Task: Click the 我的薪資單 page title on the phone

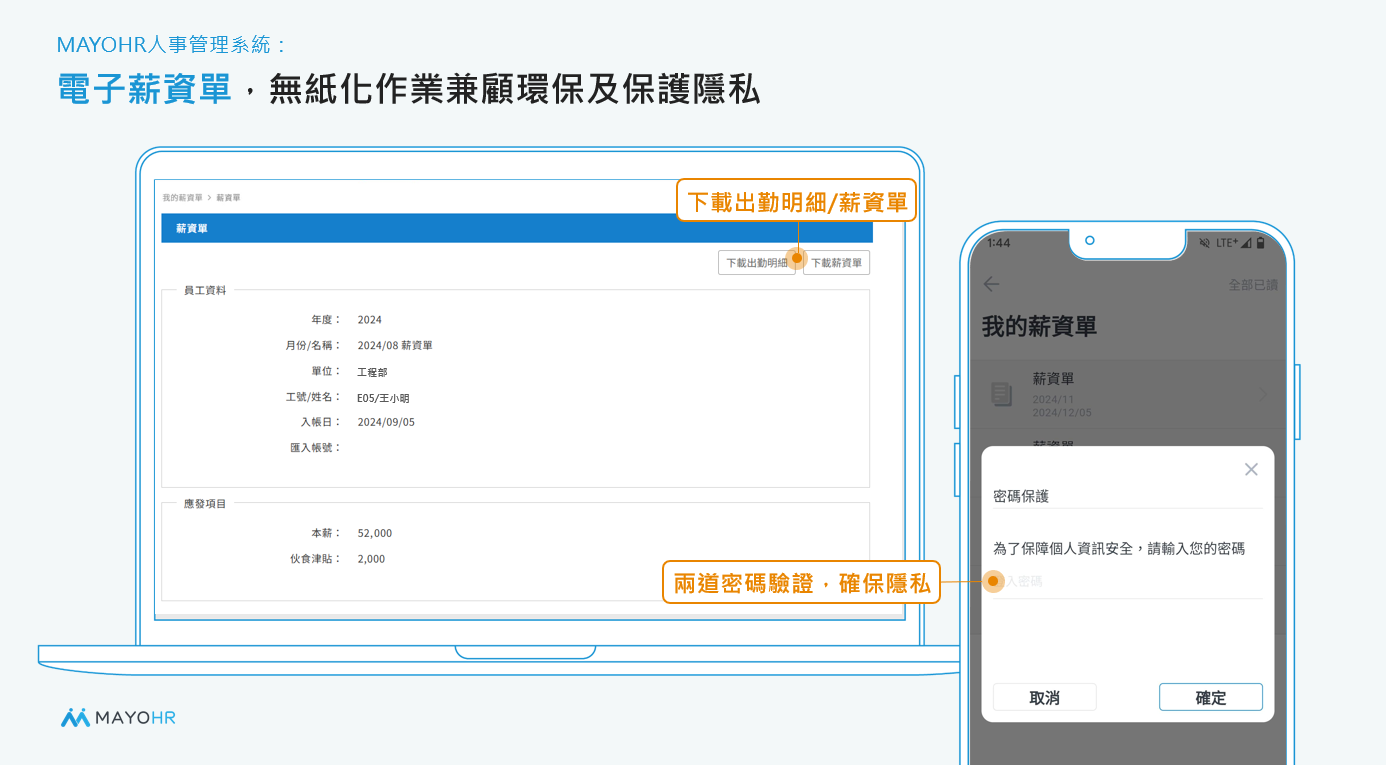Action: point(1040,326)
